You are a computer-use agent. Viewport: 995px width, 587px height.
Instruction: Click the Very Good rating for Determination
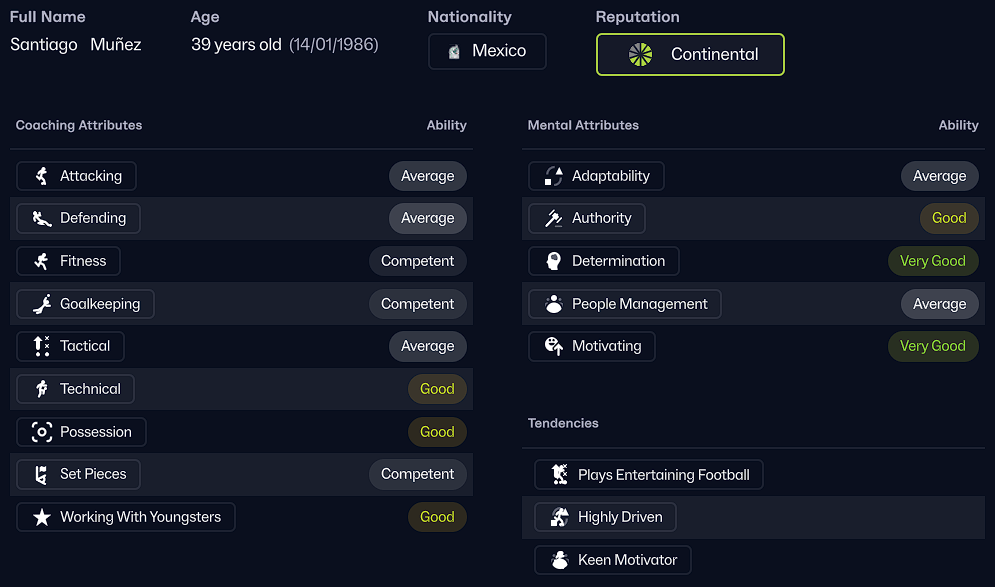click(932, 261)
